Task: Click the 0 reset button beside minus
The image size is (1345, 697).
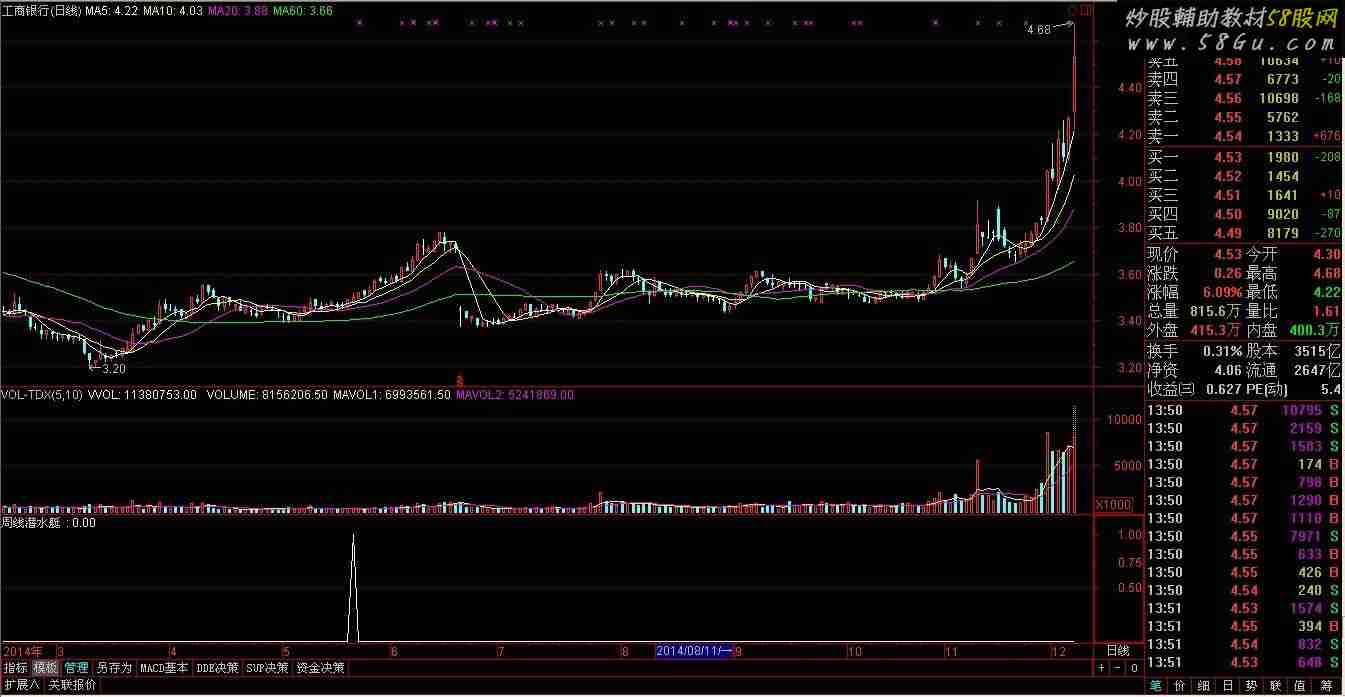Action: (x=1134, y=668)
